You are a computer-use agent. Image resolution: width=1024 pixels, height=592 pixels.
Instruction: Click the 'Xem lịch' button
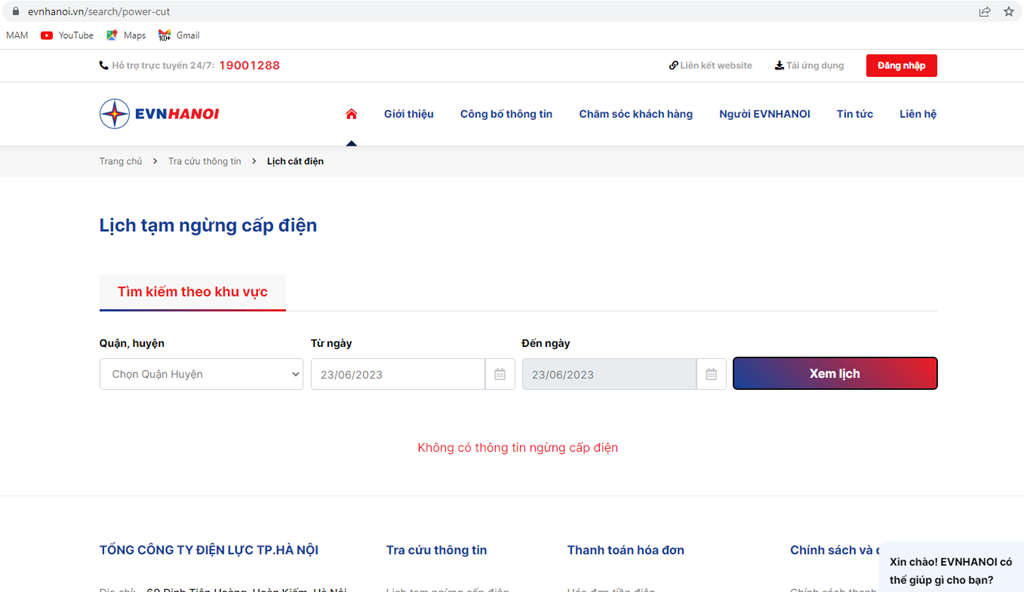(835, 374)
